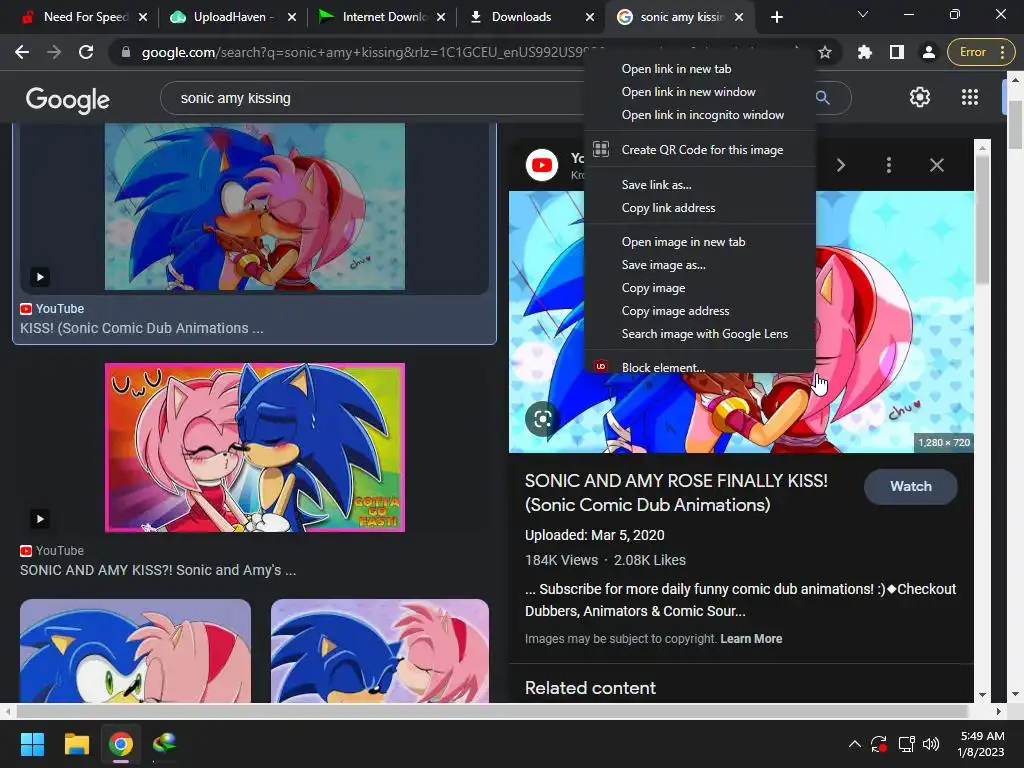Viewport: 1024px width, 768px height.
Task: Show hidden system tray icons
Action: coord(854,744)
